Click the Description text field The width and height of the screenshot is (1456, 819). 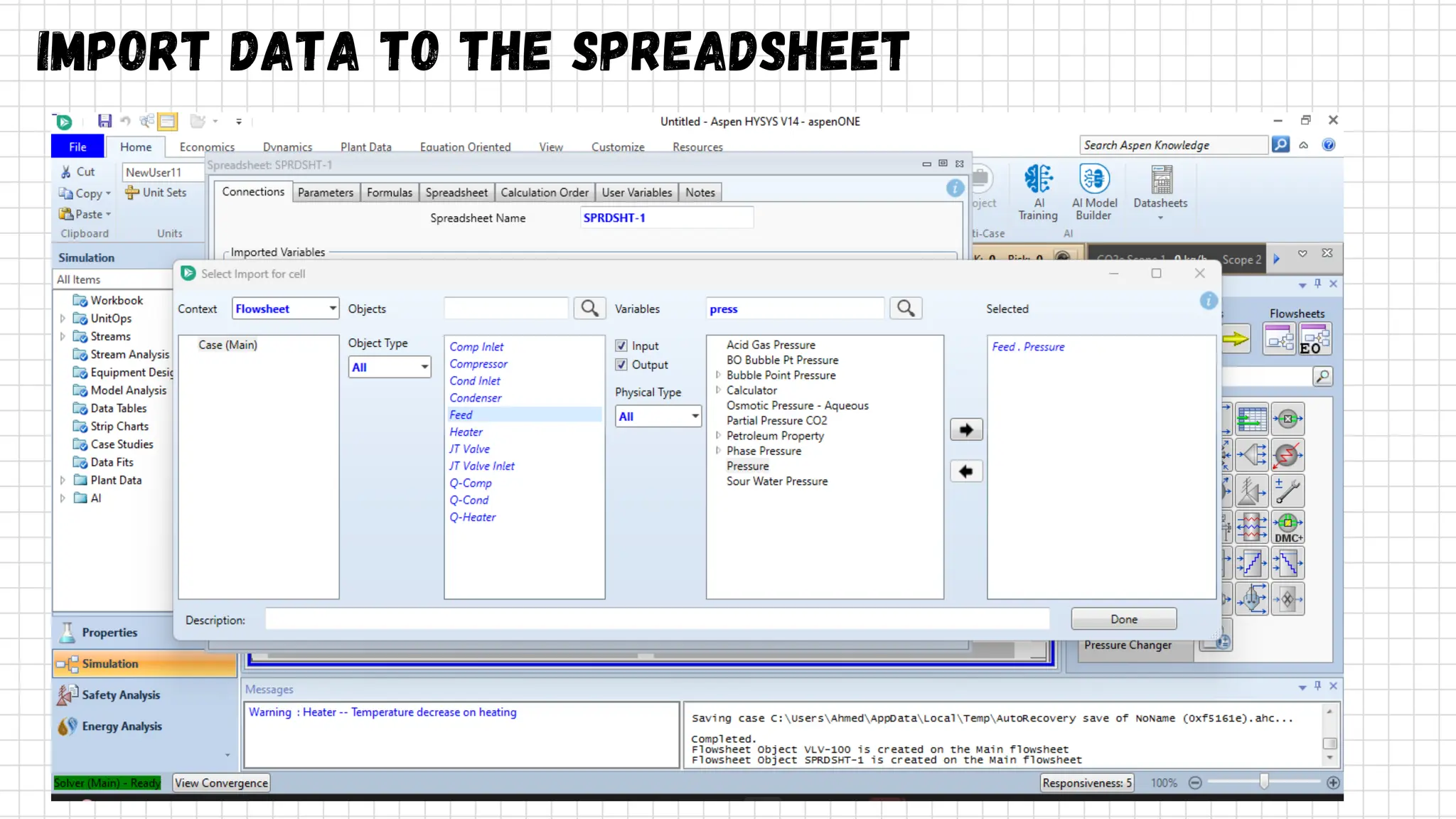click(x=658, y=619)
